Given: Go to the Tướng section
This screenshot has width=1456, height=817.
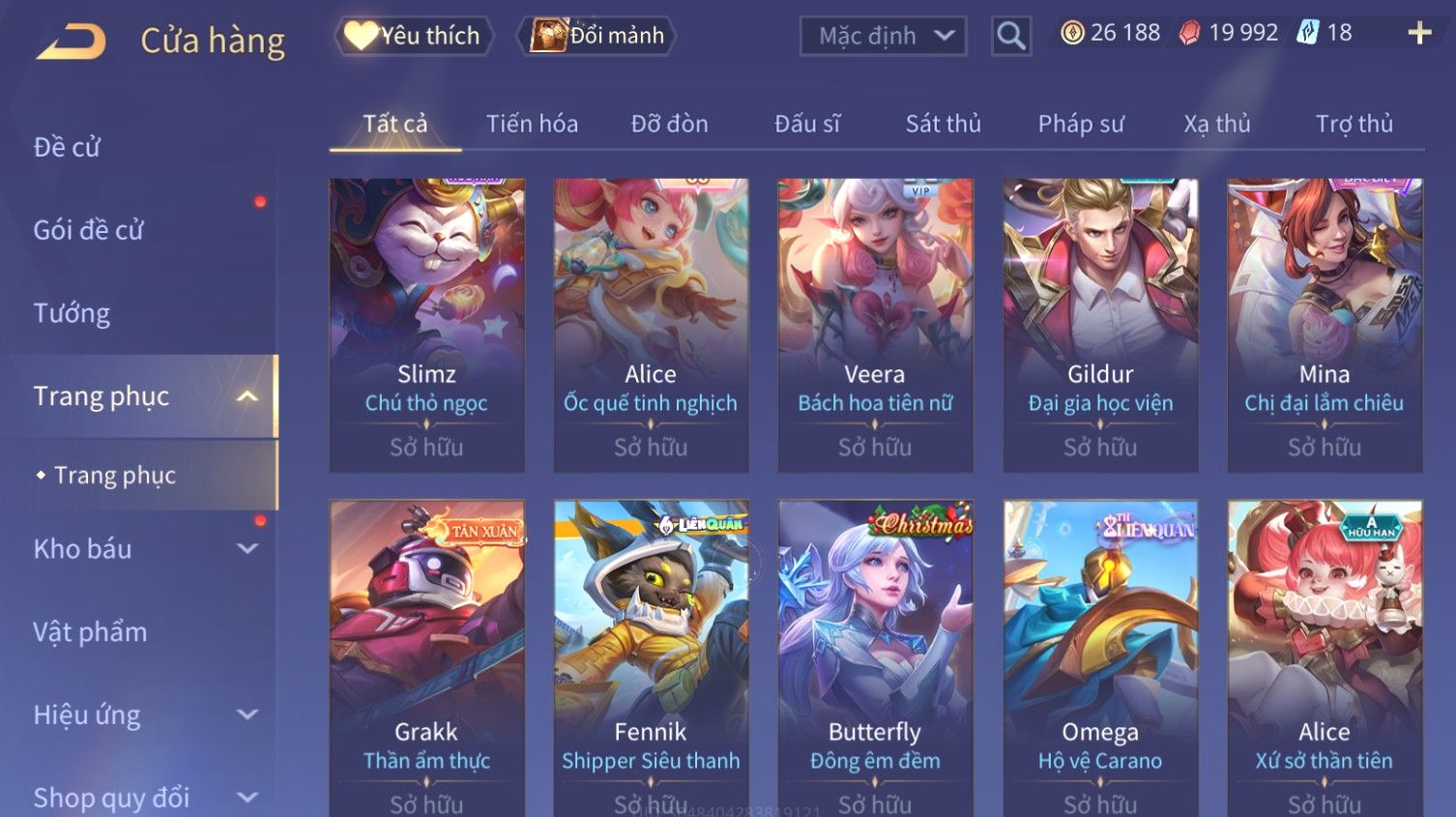Looking at the screenshot, I should pyautogui.click(x=72, y=313).
